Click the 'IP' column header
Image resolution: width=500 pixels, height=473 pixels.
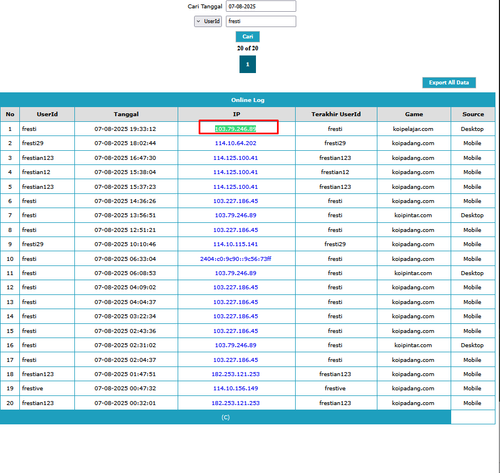point(236,114)
